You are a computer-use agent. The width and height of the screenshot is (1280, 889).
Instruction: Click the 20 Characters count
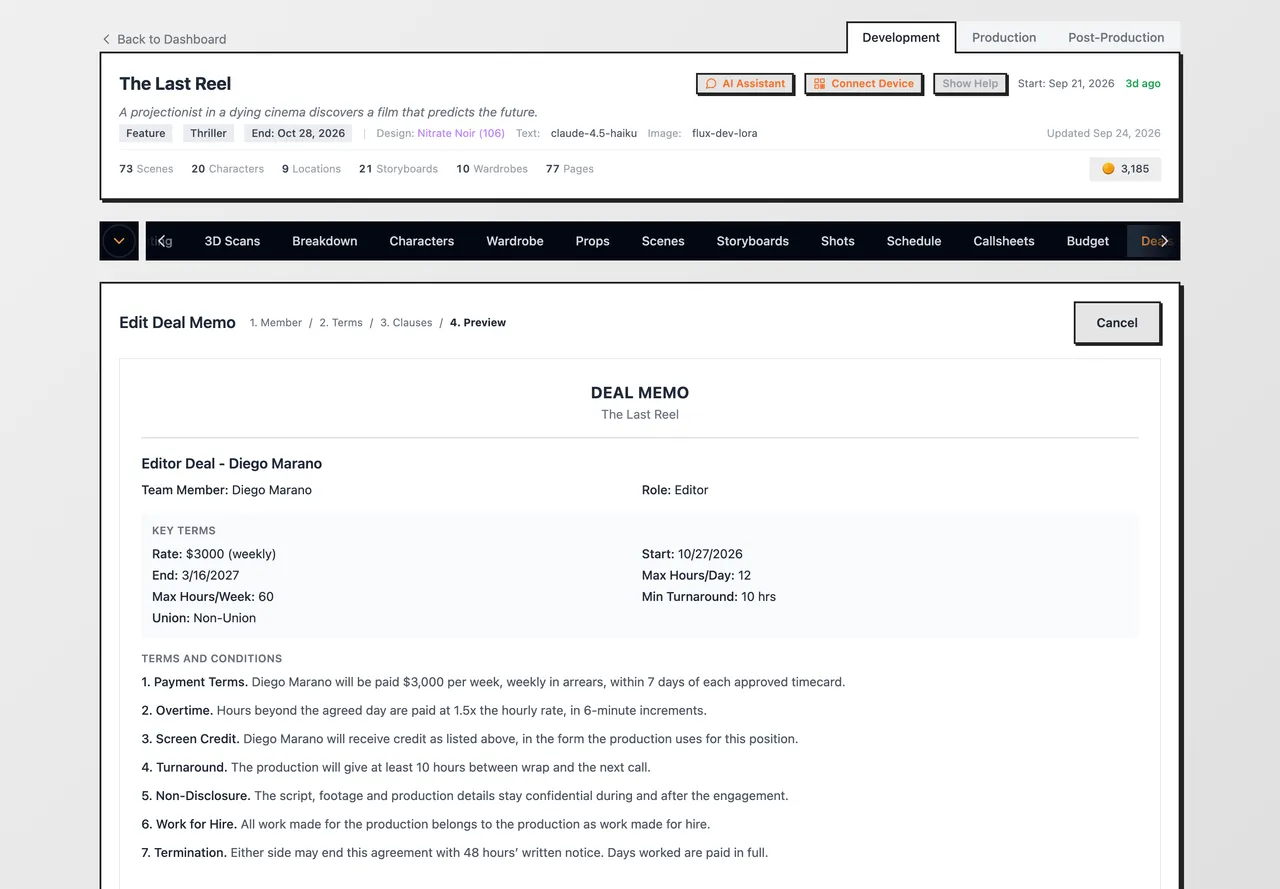click(x=228, y=169)
